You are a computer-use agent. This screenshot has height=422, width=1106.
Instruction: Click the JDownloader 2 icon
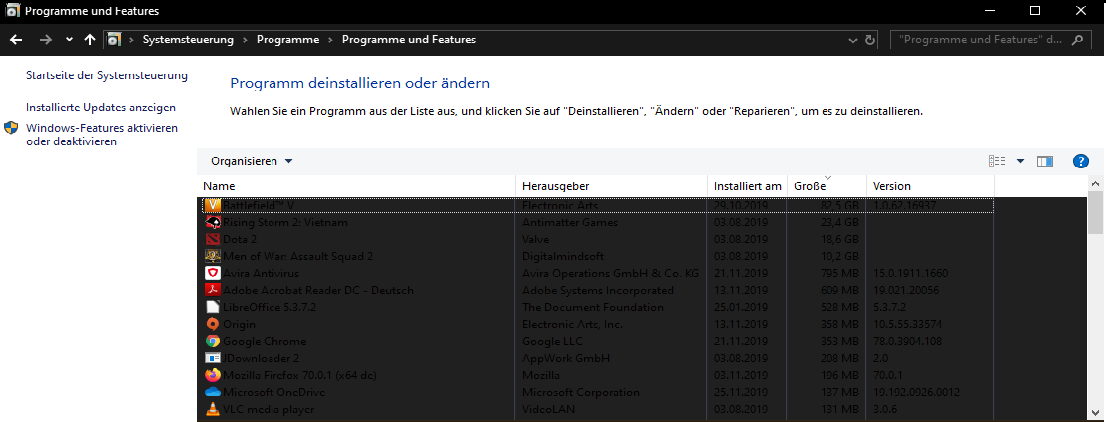212,358
